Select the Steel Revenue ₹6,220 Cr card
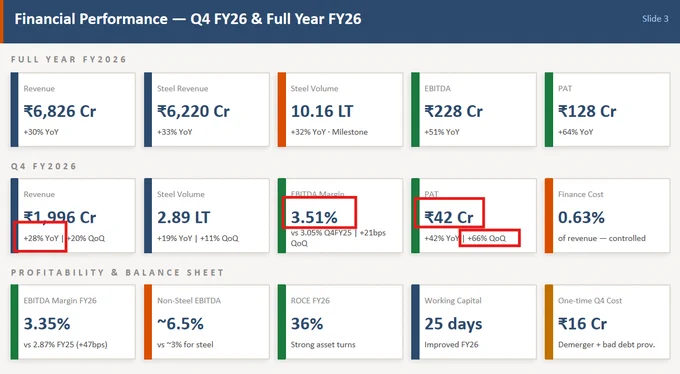This screenshot has height=374, width=680. click(206, 110)
